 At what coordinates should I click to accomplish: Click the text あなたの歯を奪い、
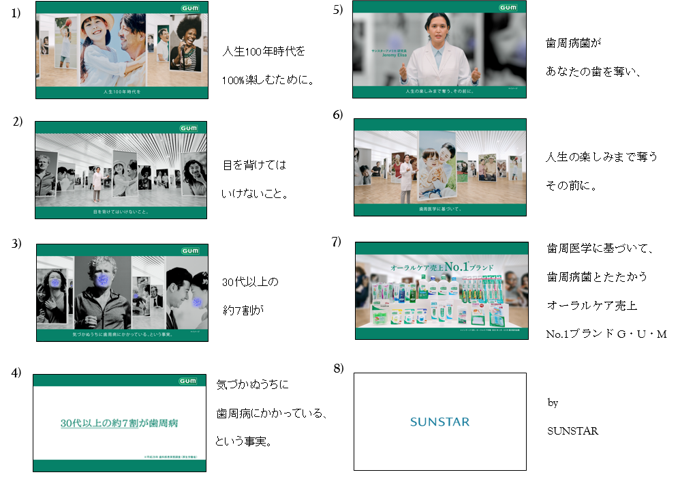coord(593,71)
